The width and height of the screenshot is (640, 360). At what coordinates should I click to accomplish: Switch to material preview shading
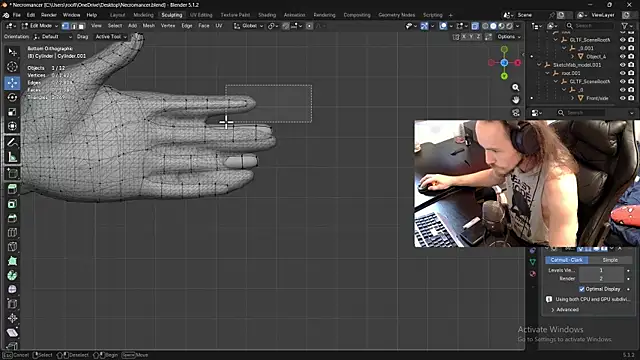pos(501,26)
